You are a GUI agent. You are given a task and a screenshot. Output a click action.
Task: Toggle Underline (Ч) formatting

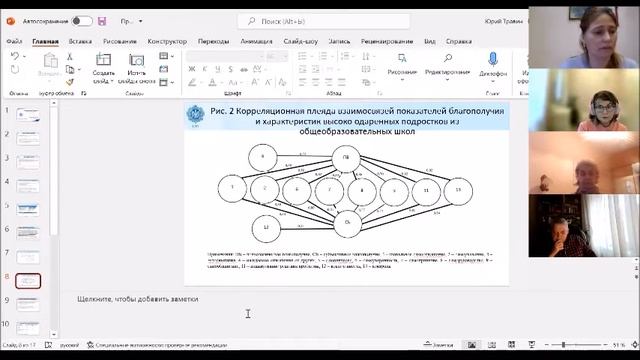(218, 69)
